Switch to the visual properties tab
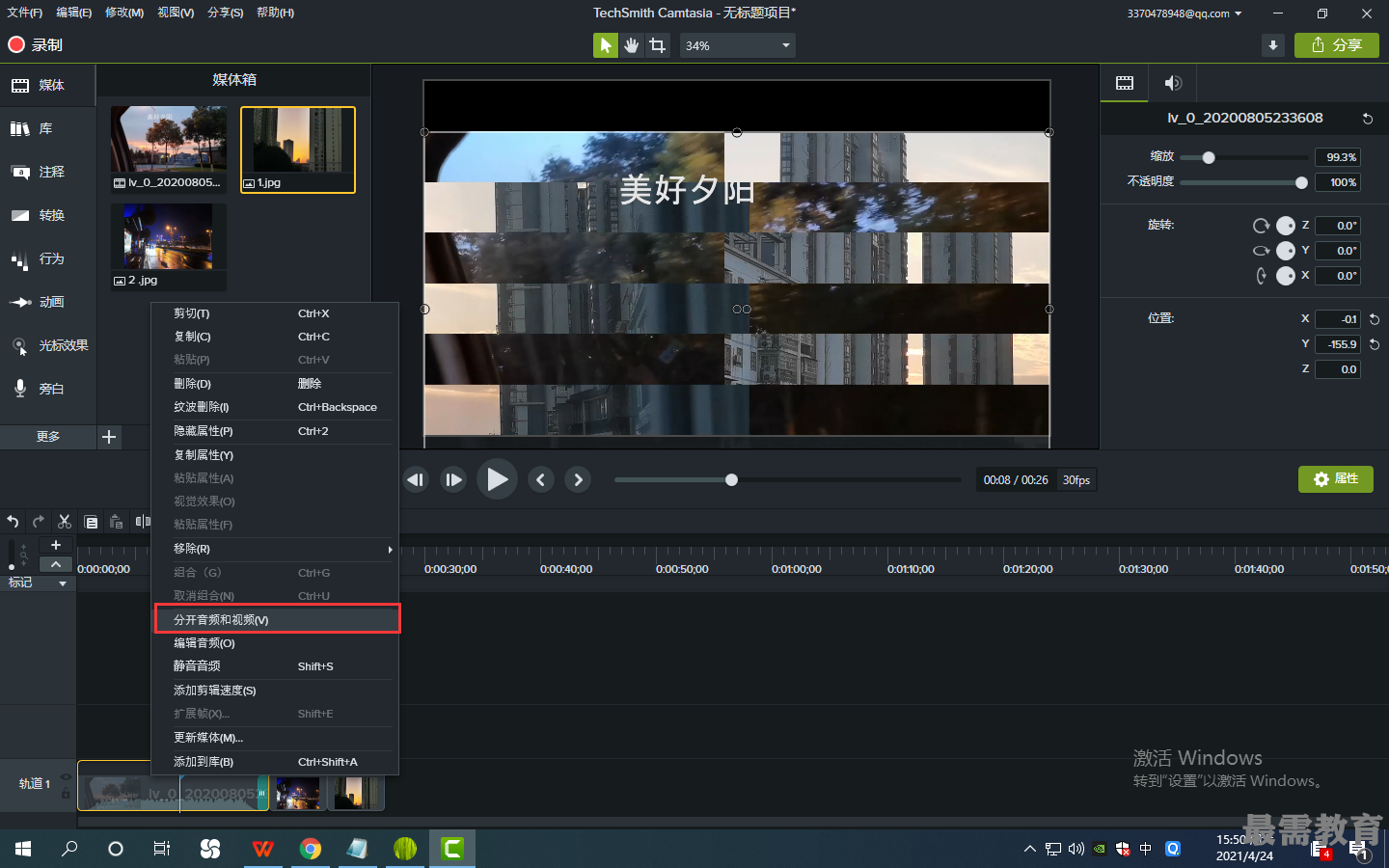 point(1125,83)
